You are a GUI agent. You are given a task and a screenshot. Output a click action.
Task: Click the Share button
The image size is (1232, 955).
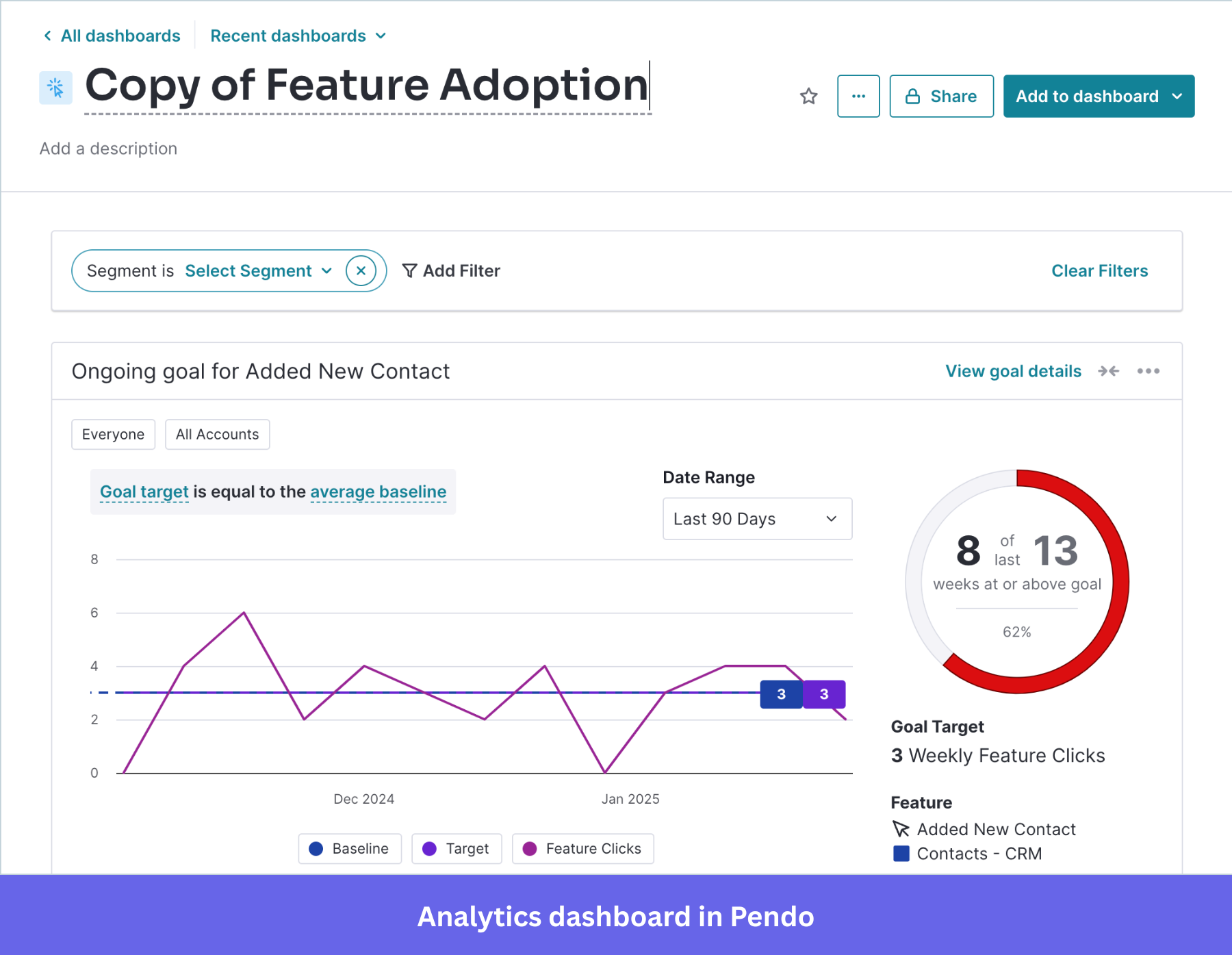click(941, 97)
